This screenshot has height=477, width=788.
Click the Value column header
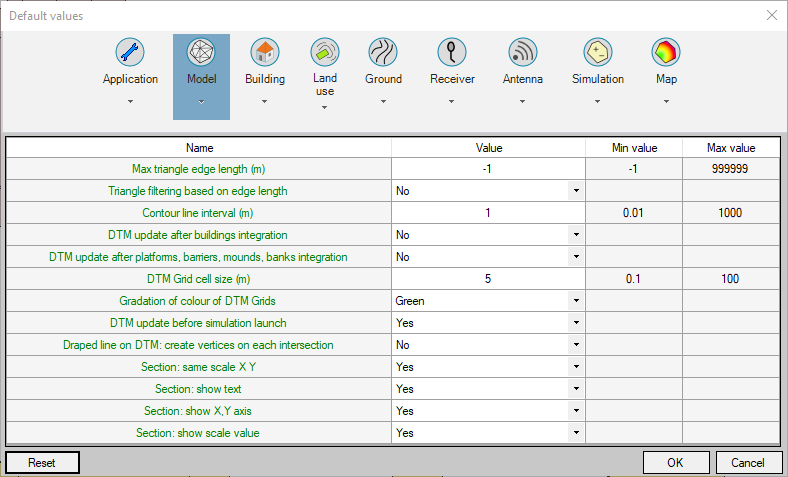coord(488,148)
